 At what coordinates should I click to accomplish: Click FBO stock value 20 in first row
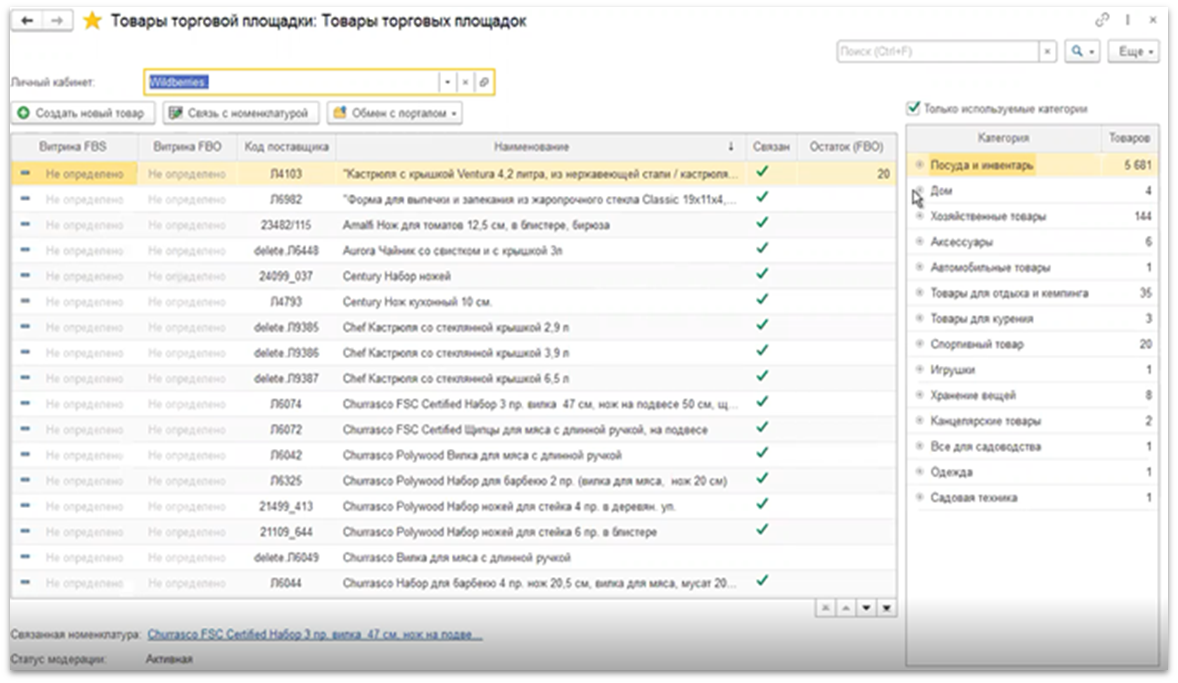pyautogui.click(x=884, y=174)
